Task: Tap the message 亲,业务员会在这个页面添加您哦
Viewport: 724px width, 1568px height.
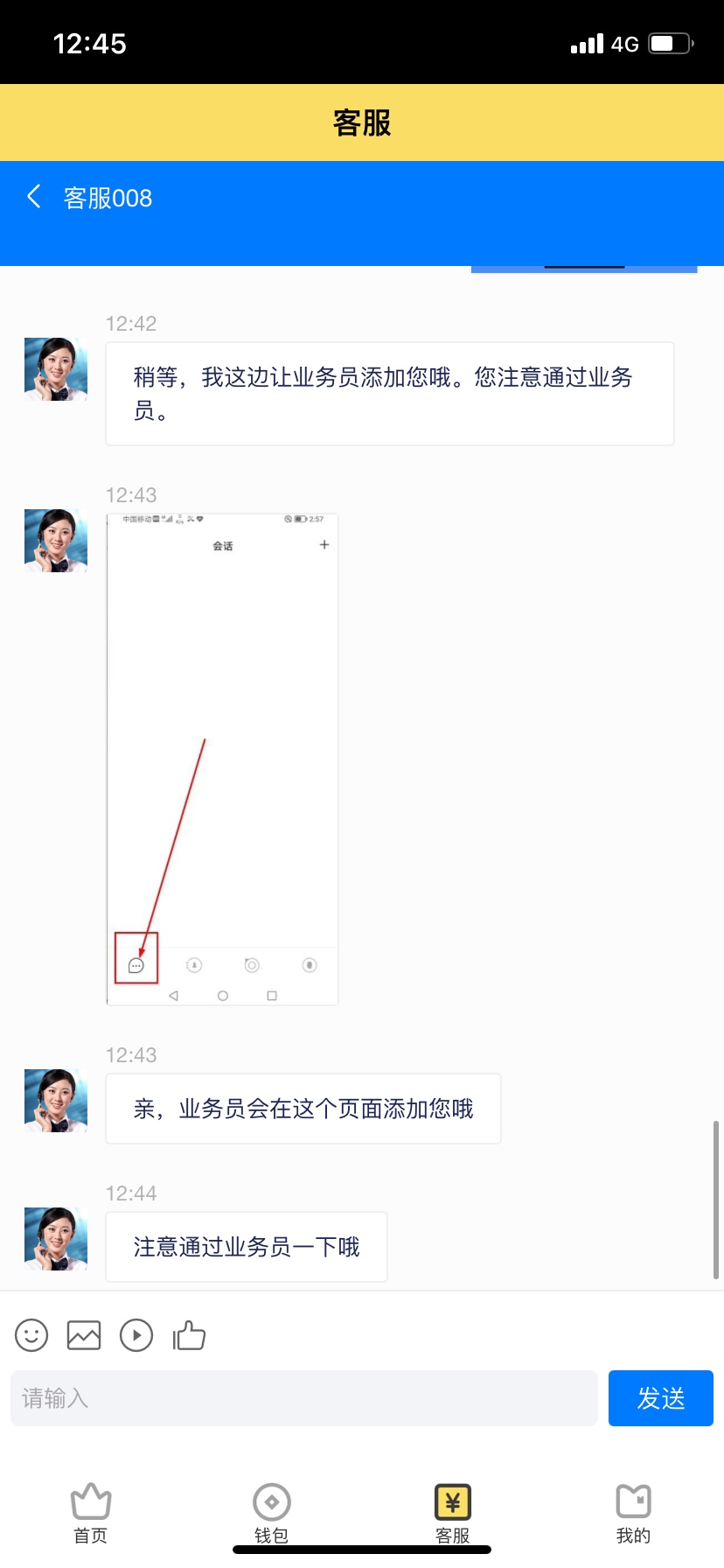Action: click(303, 1109)
